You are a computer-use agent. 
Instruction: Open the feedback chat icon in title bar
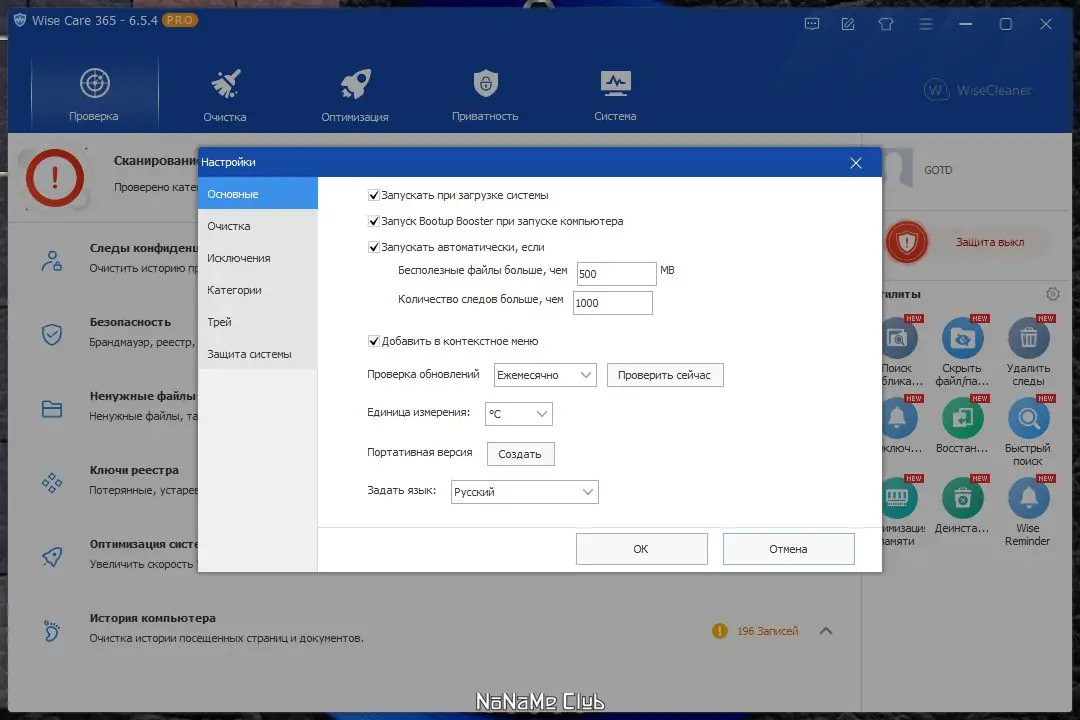pos(812,23)
